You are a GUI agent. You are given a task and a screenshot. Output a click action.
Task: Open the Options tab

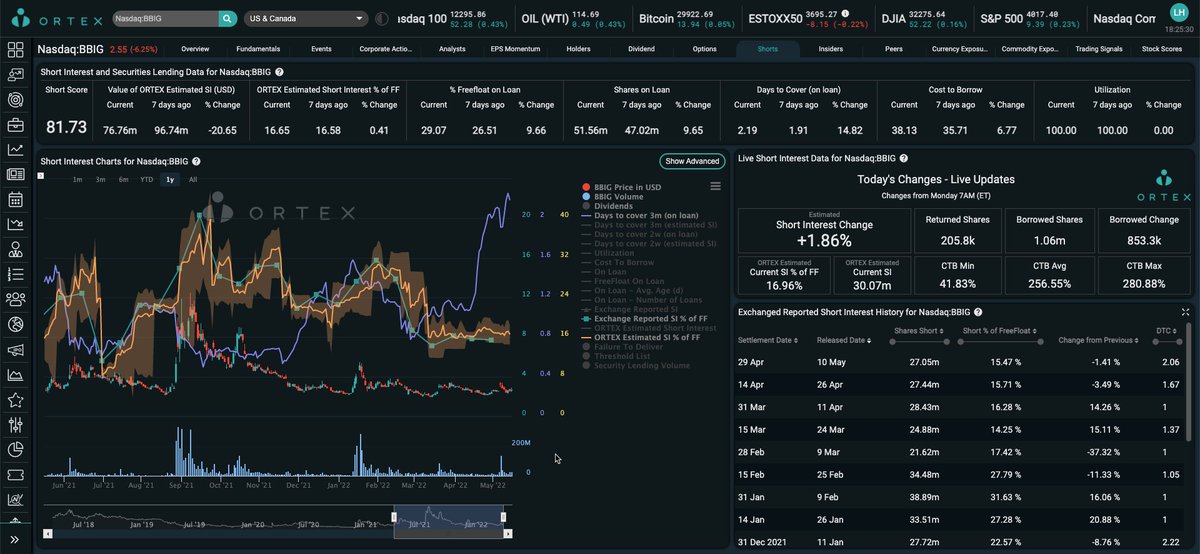(704, 48)
